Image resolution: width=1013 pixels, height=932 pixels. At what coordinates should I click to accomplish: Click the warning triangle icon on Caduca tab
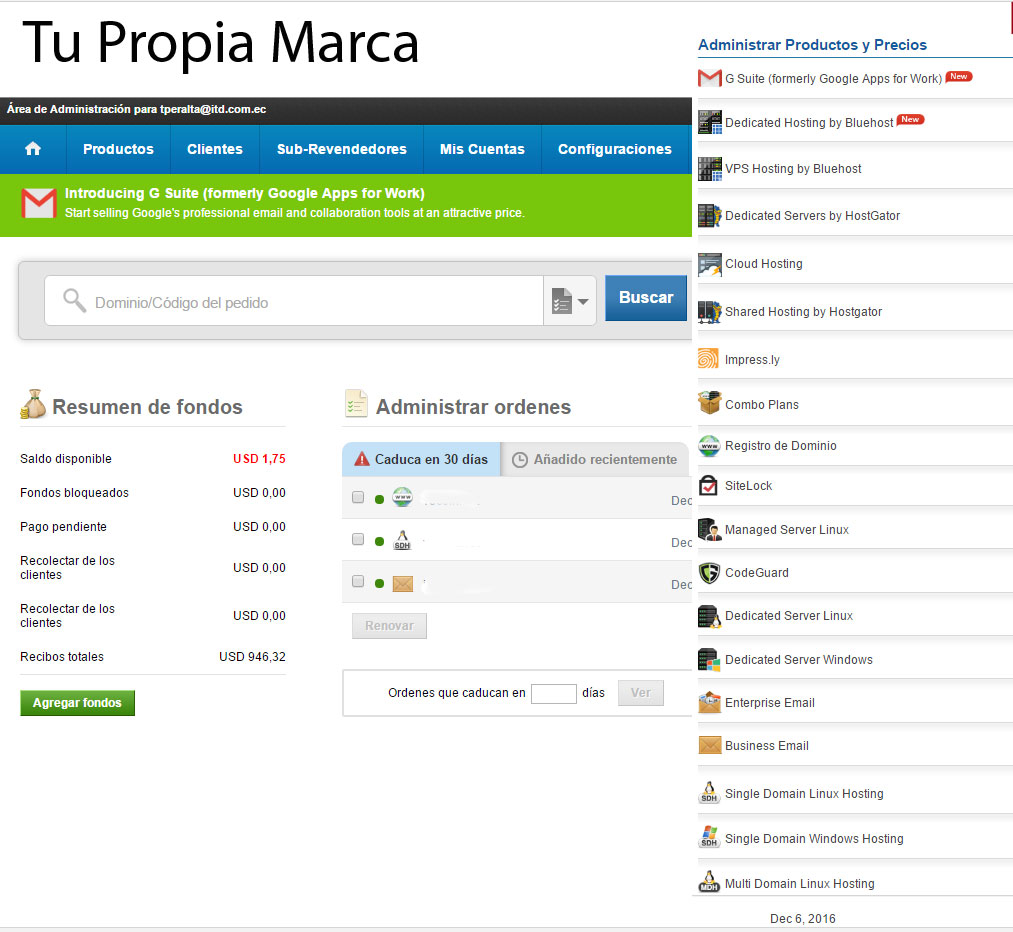[362, 459]
